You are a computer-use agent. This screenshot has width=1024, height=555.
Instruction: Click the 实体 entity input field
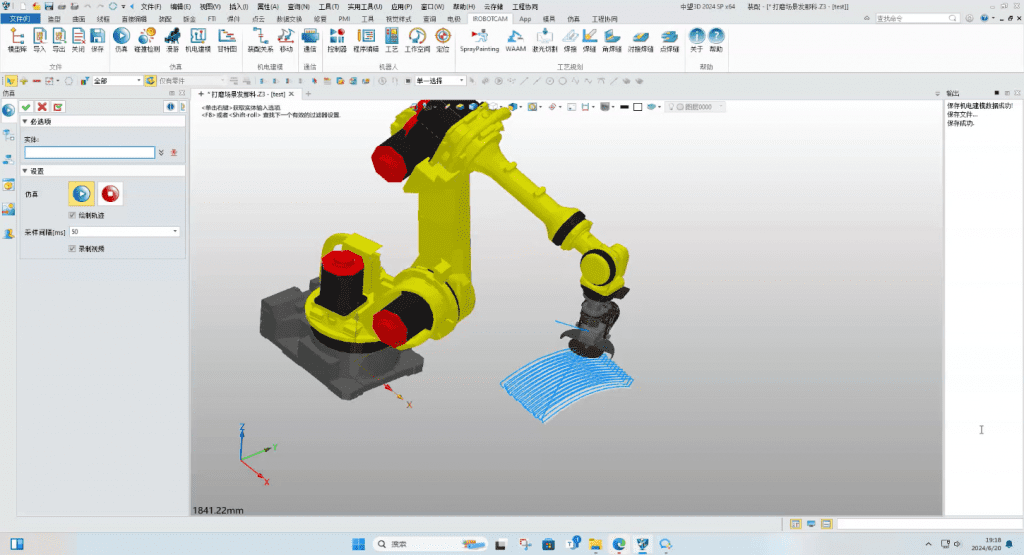click(89, 153)
